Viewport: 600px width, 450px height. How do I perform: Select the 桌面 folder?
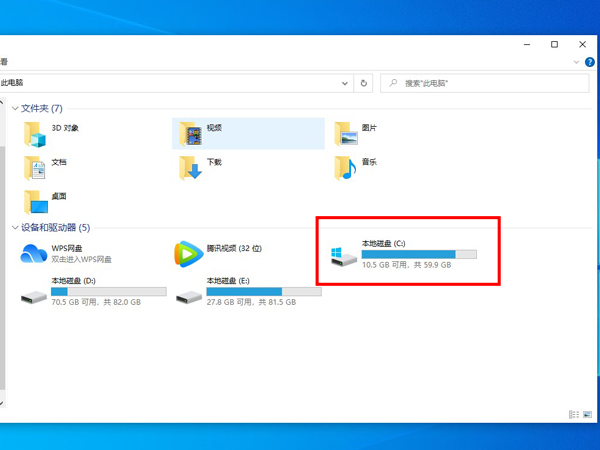[x=36, y=201]
